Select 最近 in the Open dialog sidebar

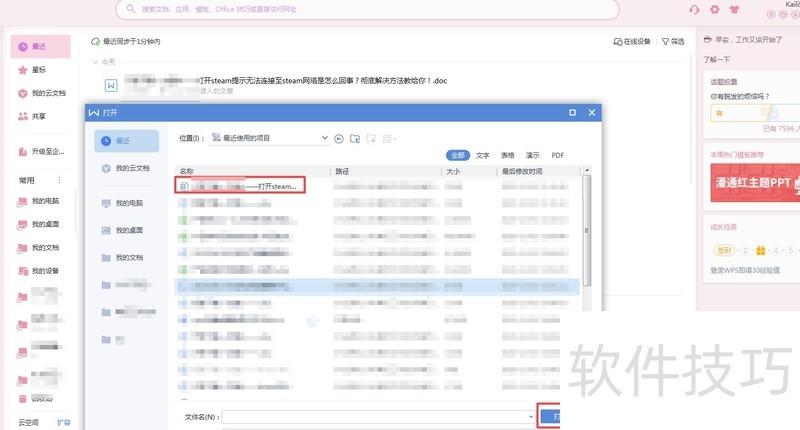pos(127,141)
